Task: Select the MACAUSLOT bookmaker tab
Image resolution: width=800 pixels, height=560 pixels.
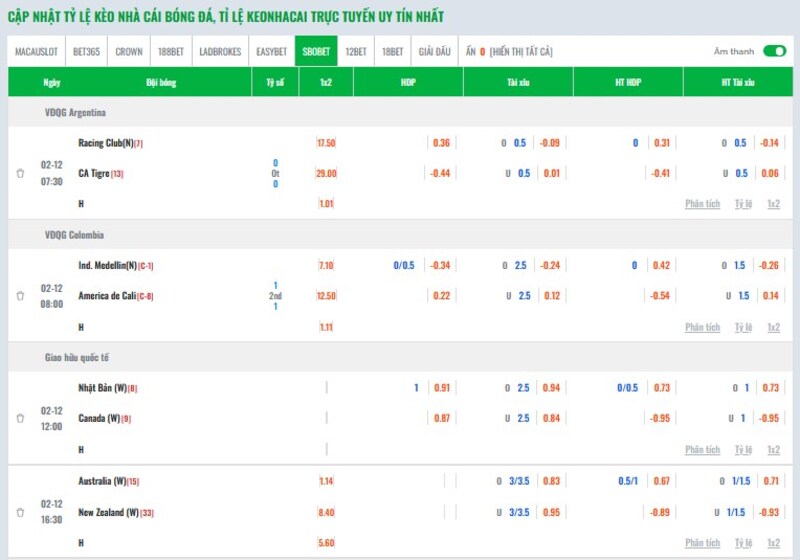Action: click(x=38, y=51)
